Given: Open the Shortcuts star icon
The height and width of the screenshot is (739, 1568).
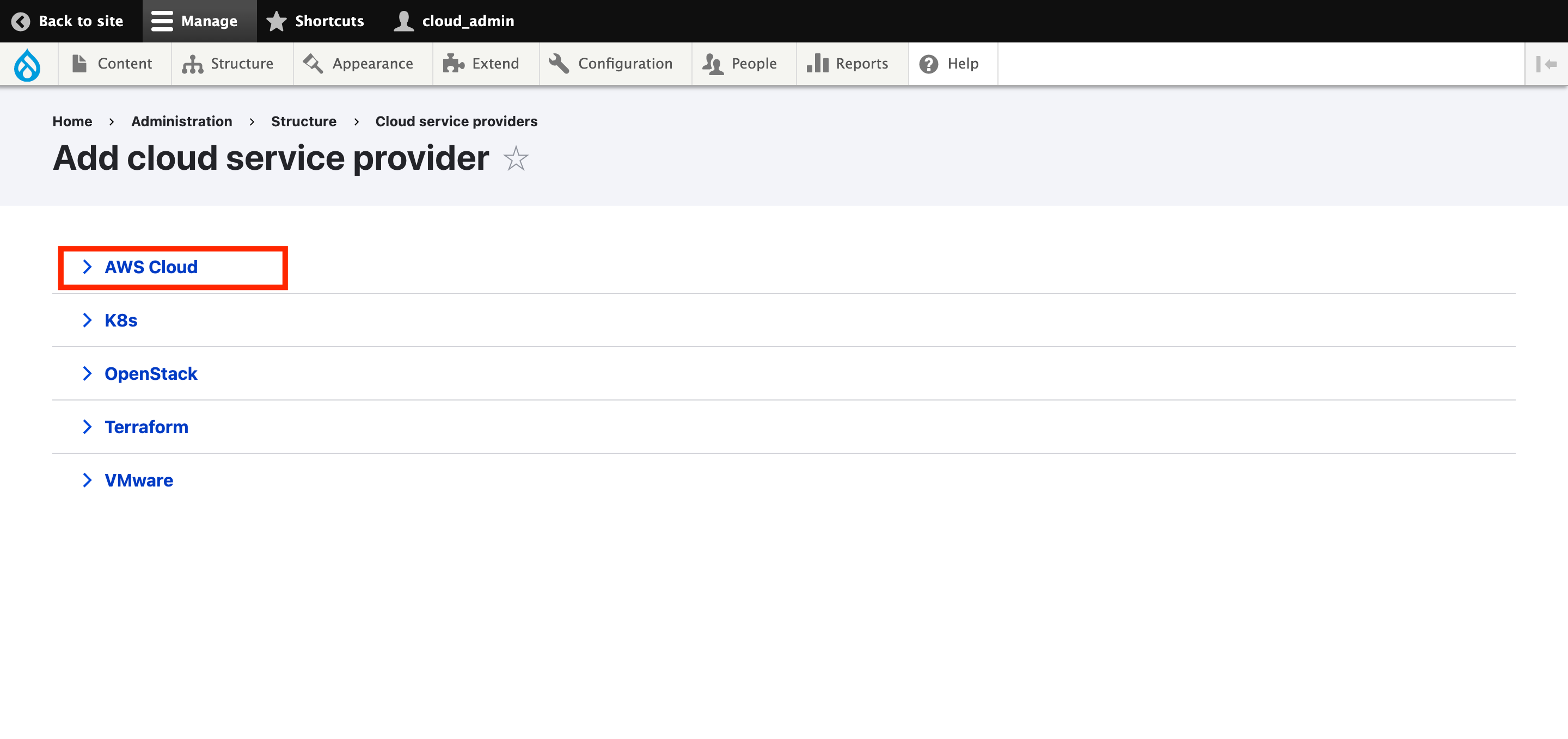Looking at the screenshot, I should [x=275, y=21].
